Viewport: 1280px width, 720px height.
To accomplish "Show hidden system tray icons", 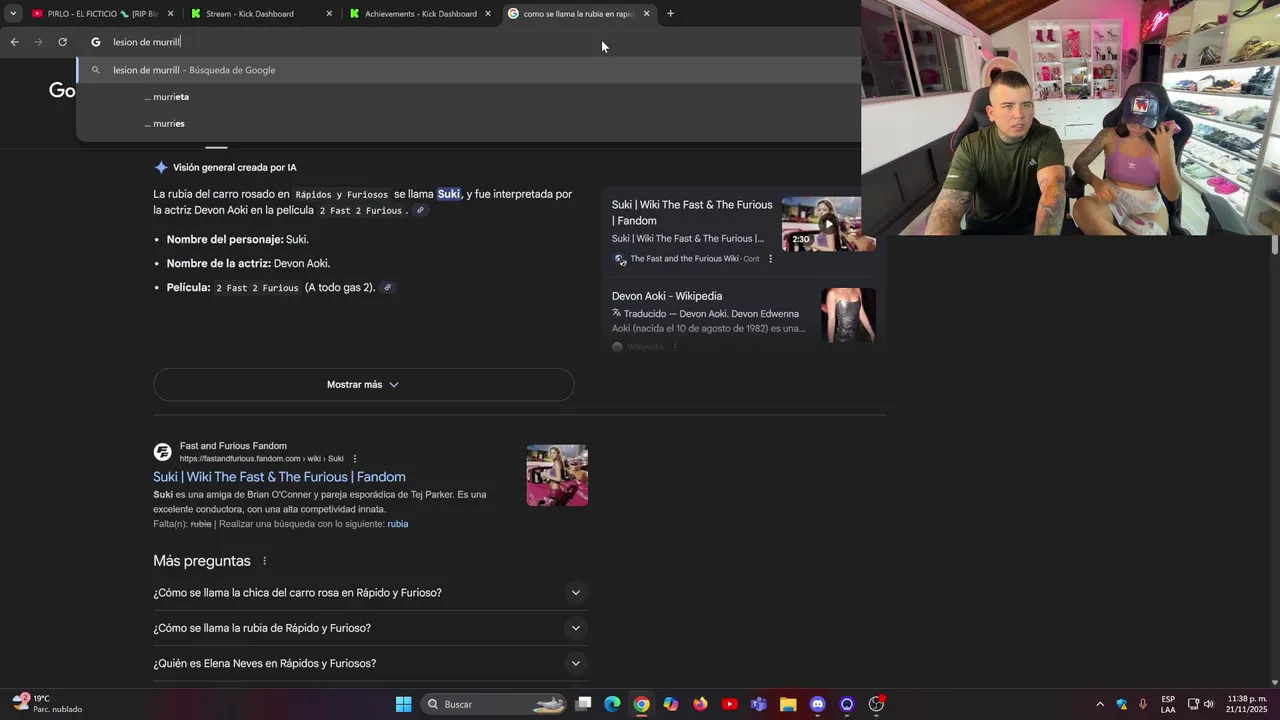I will [1100, 704].
